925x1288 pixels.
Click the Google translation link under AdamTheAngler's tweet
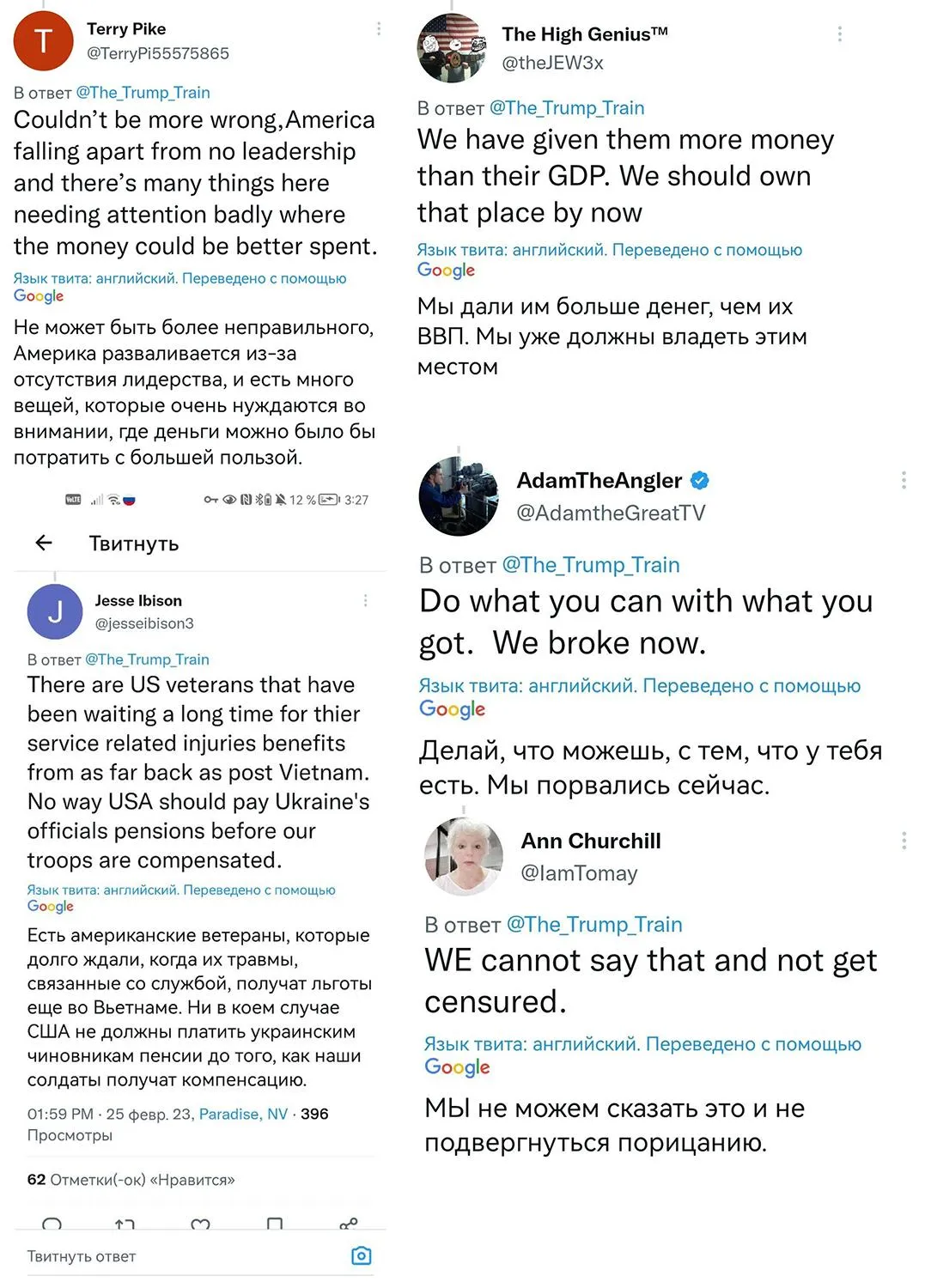click(x=452, y=708)
